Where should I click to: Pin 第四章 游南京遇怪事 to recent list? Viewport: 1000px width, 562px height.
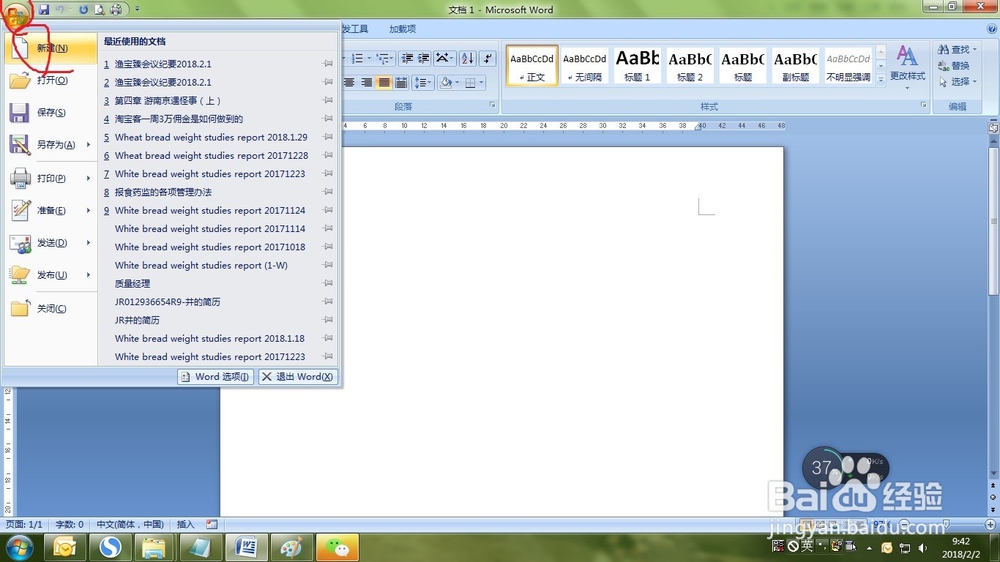tap(328, 100)
